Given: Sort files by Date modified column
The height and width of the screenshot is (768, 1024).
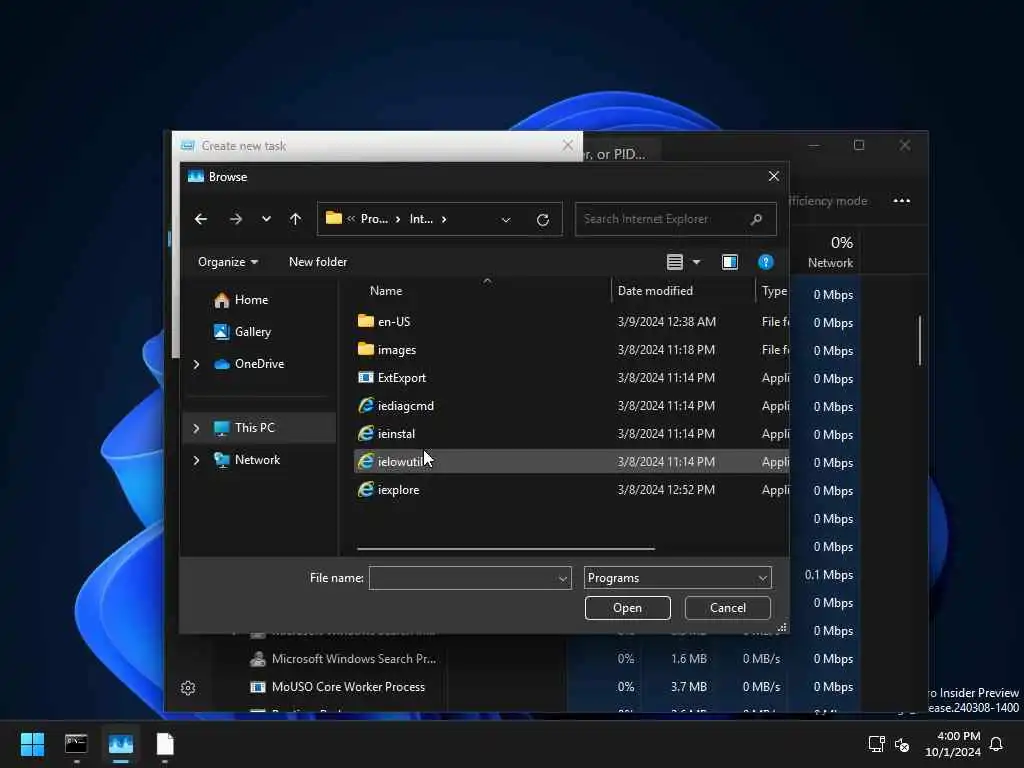Looking at the screenshot, I should [655, 291].
